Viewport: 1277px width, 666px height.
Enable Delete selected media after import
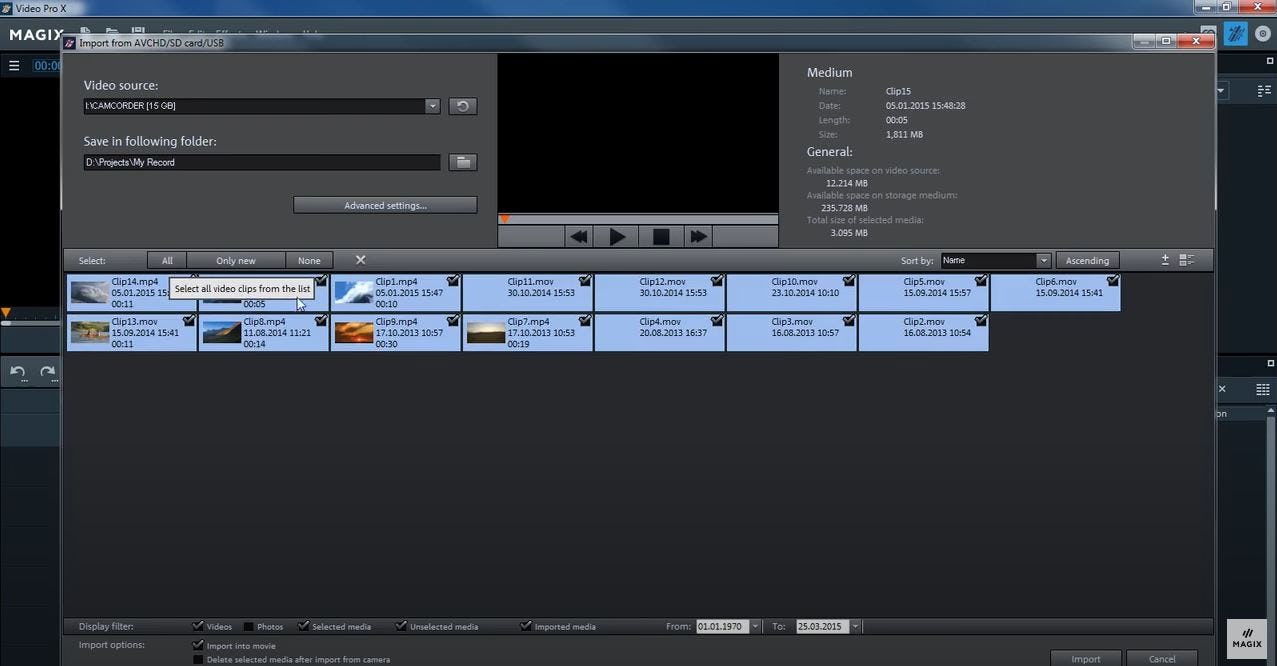(198, 660)
